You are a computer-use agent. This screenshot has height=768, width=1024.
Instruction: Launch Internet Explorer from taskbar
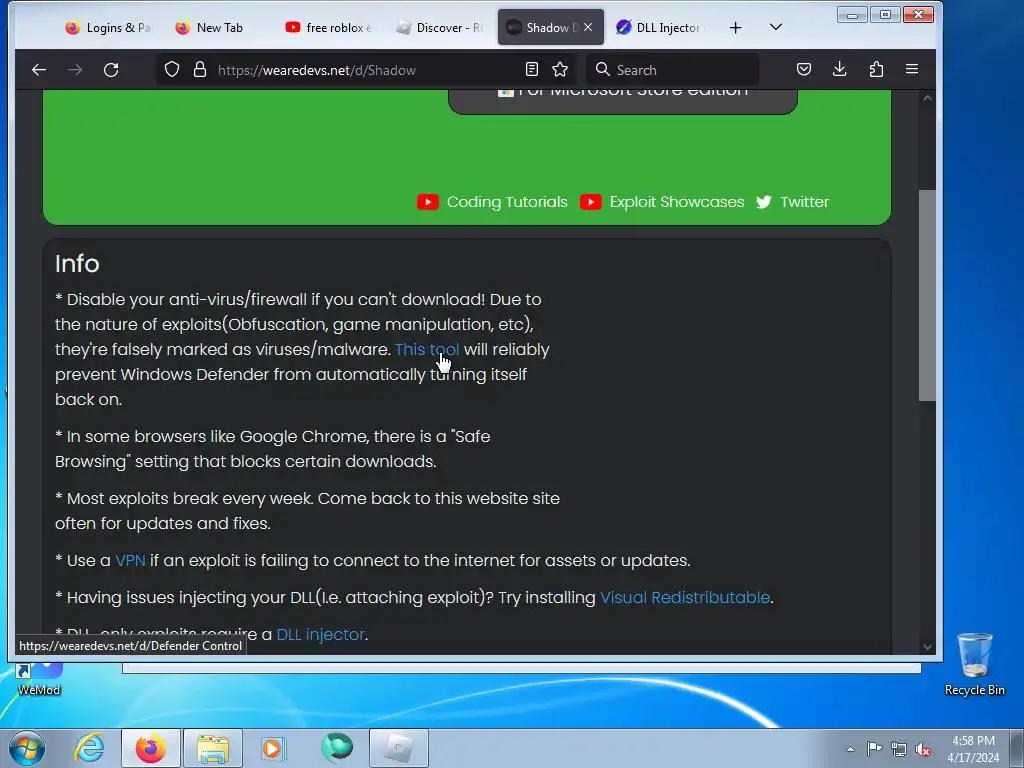click(x=89, y=748)
